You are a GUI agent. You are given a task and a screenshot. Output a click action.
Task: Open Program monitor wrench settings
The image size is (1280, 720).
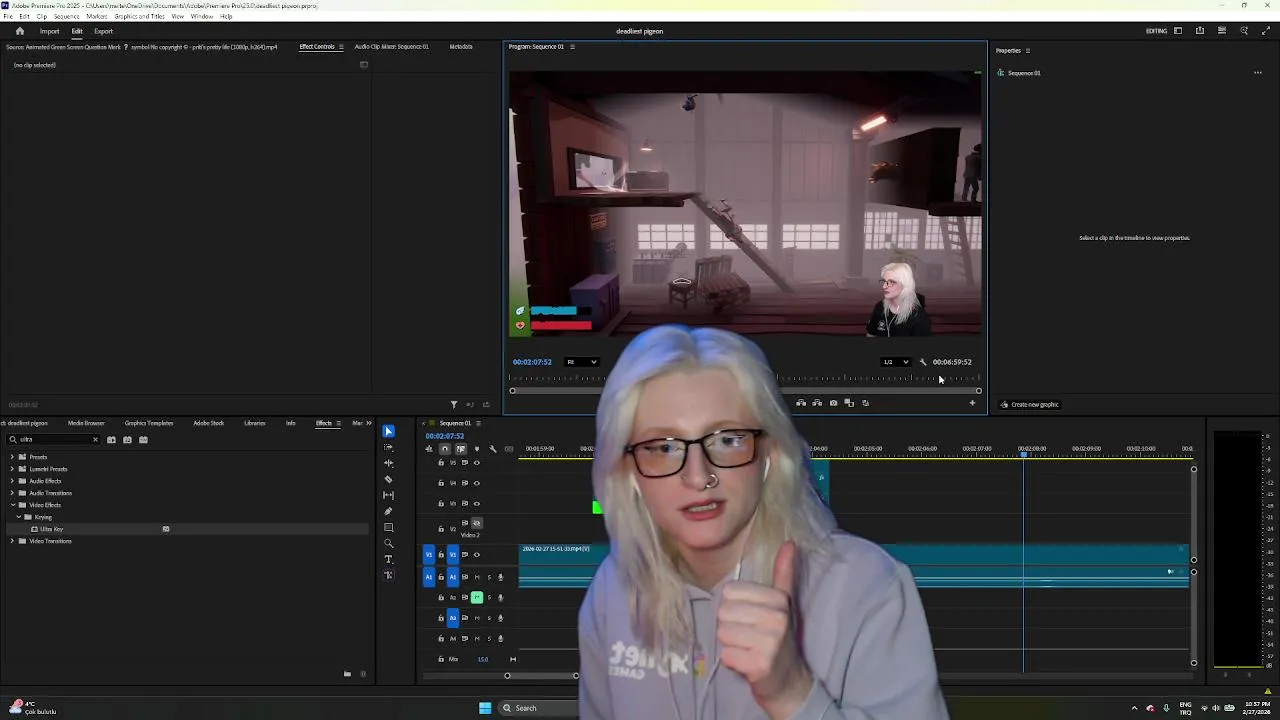pyautogui.click(x=922, y=362)
